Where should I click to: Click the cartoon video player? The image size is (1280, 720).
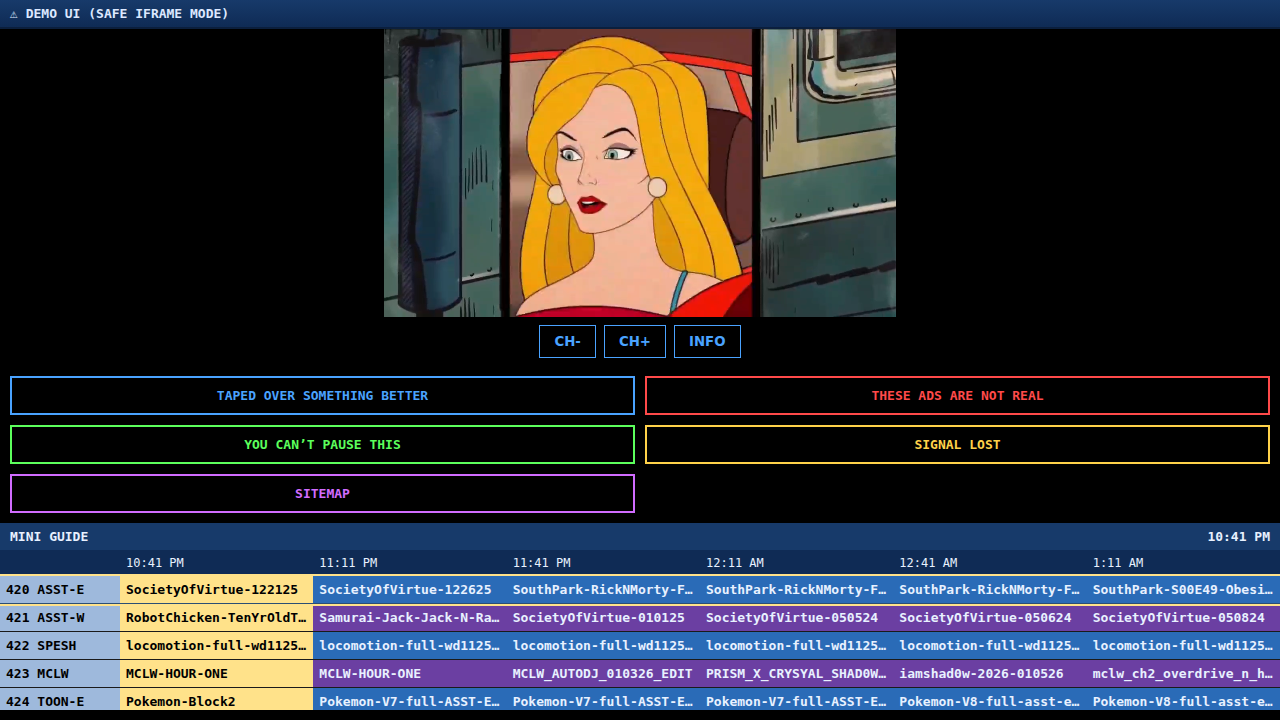(x=640, y=173)
